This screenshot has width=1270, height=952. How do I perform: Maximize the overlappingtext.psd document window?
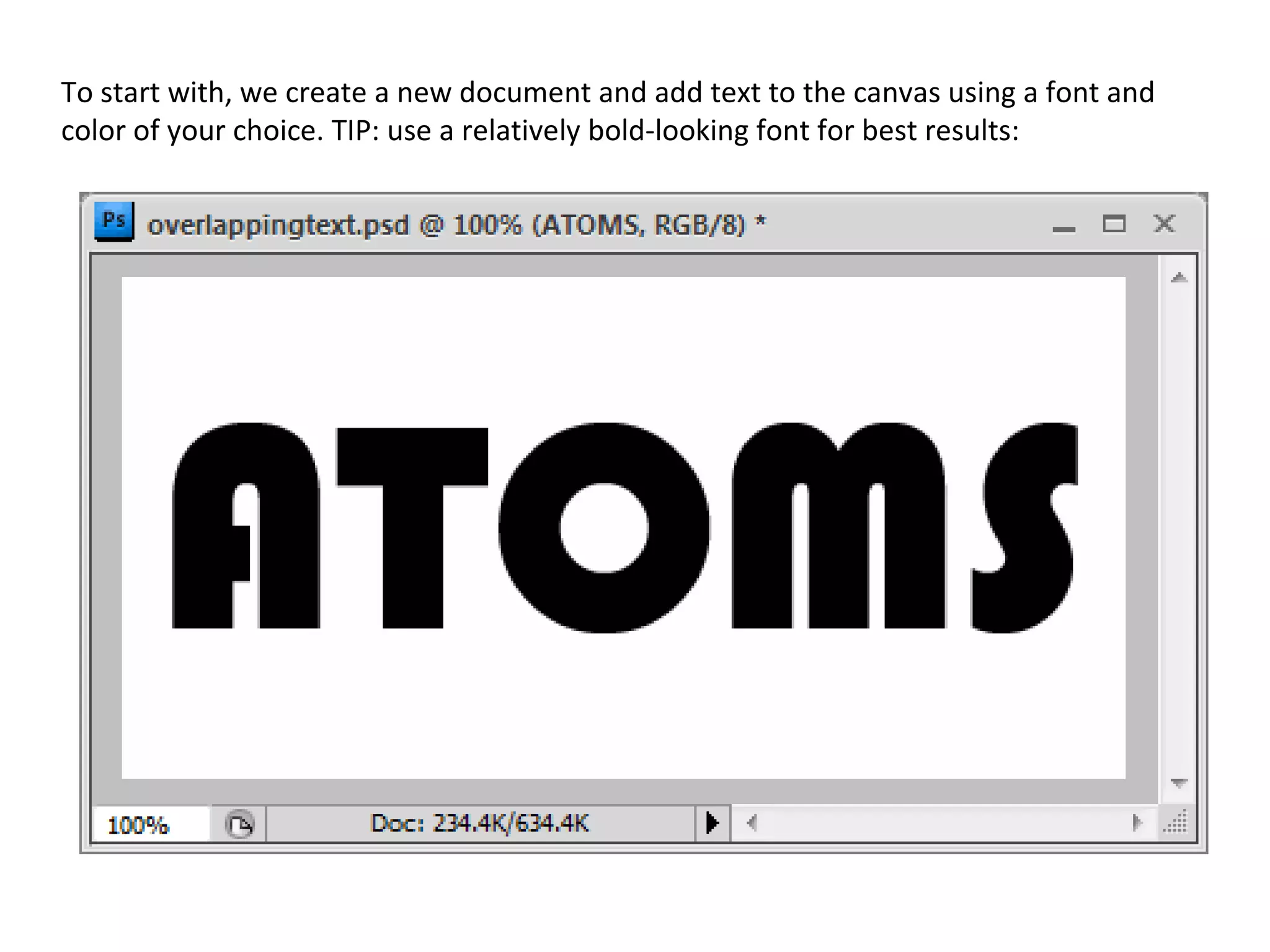(1114, 224)
